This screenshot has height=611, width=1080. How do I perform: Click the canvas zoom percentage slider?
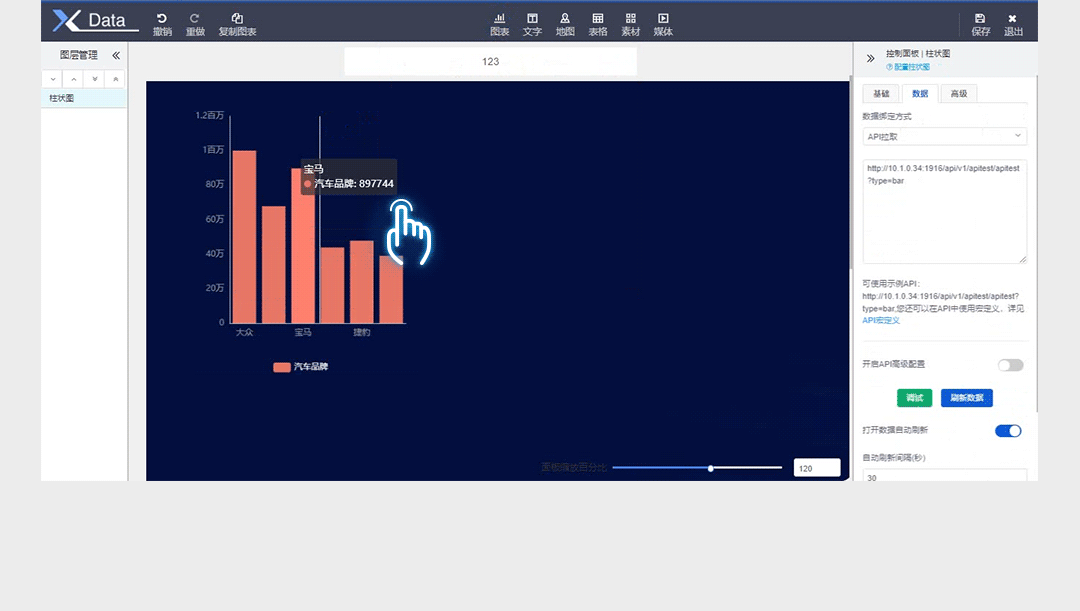(x=697, y=467)
